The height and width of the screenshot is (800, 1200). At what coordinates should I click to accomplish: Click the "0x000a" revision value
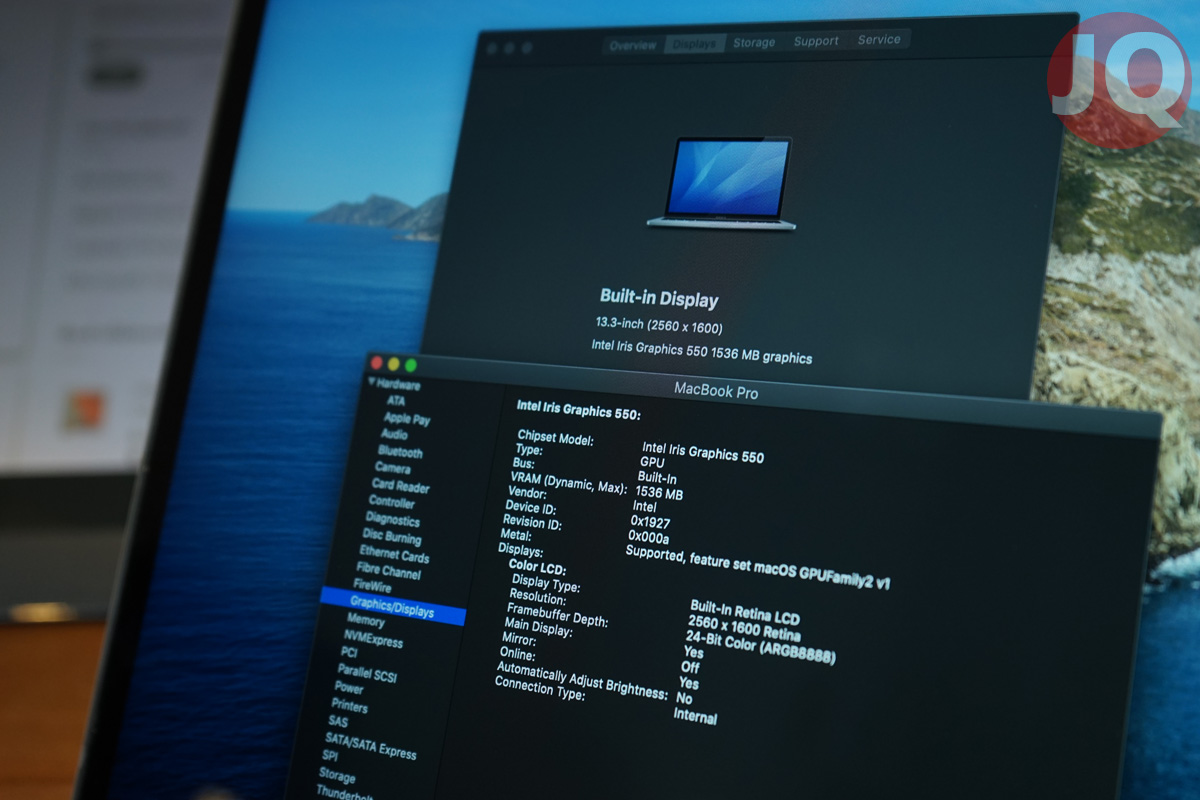click(648, 537)
